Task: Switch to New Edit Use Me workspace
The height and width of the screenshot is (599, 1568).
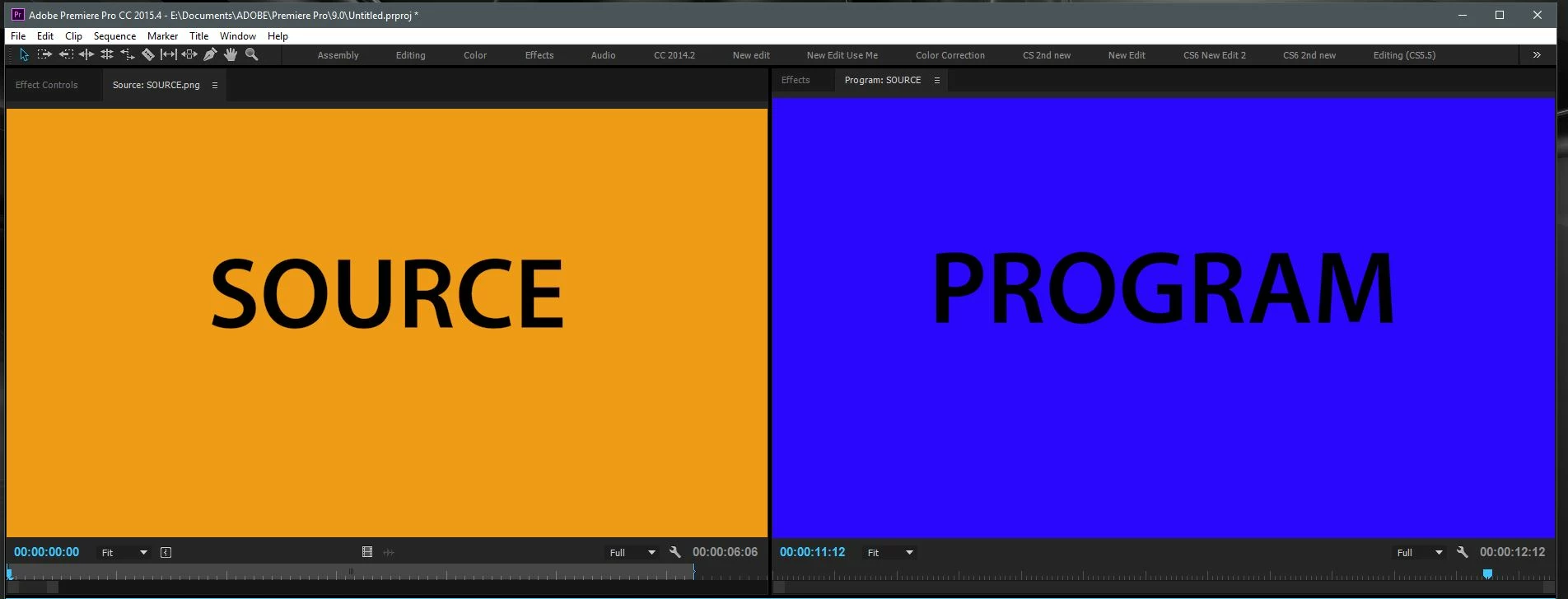Action: [x=842, y=55]
